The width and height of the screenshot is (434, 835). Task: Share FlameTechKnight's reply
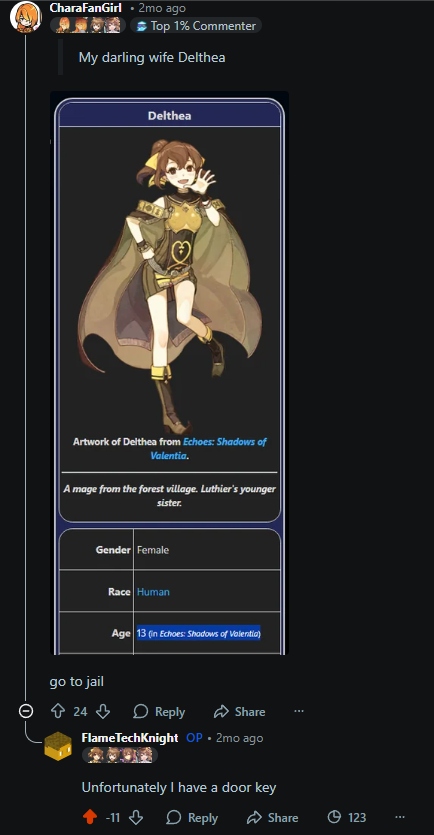pos(273,817)
